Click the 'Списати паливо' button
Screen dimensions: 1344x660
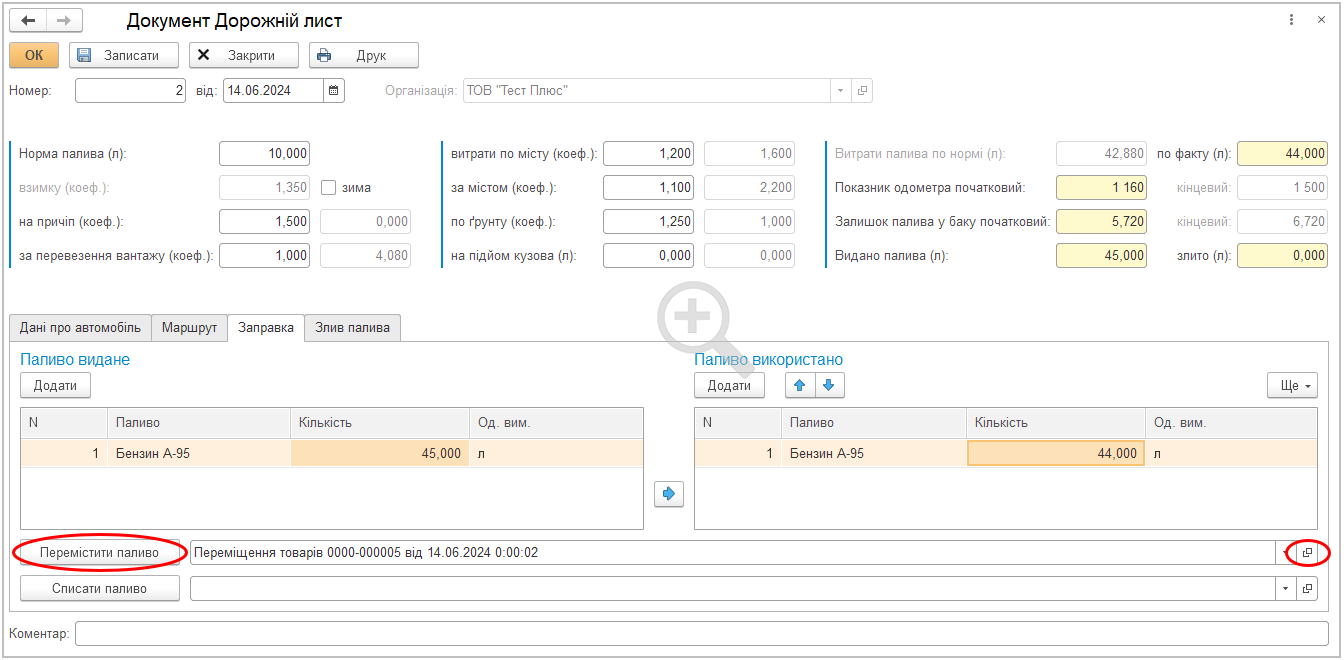(99, 589)
